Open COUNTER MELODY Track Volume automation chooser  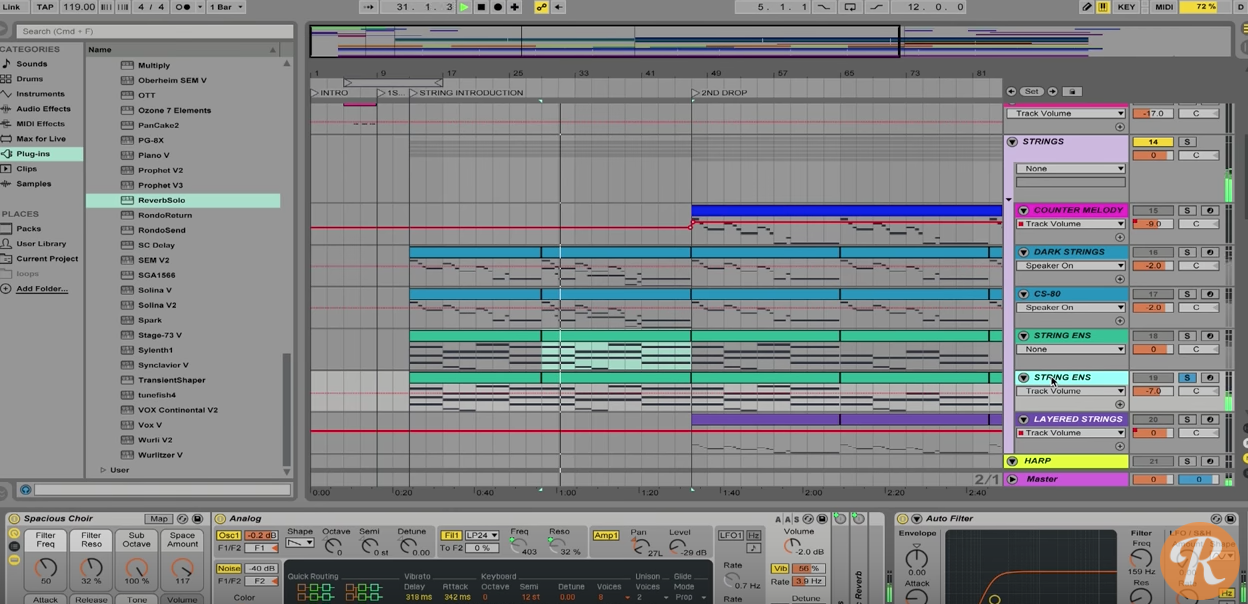point(1070,224)
